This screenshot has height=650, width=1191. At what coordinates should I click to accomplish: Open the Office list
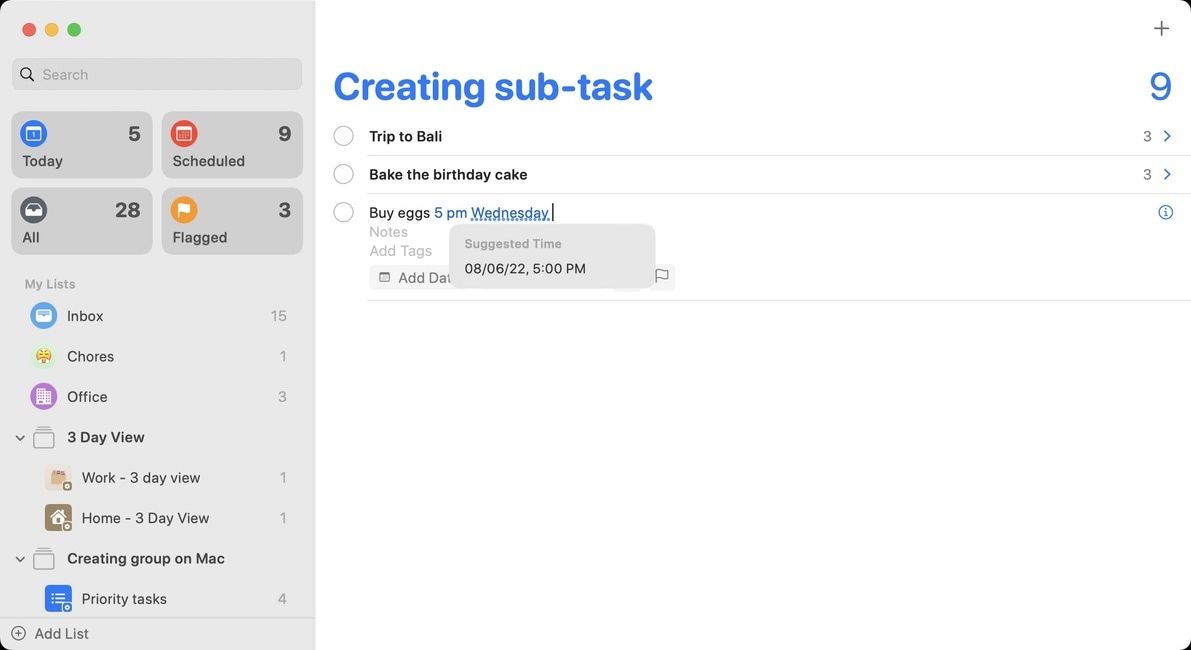click(86, 396)
